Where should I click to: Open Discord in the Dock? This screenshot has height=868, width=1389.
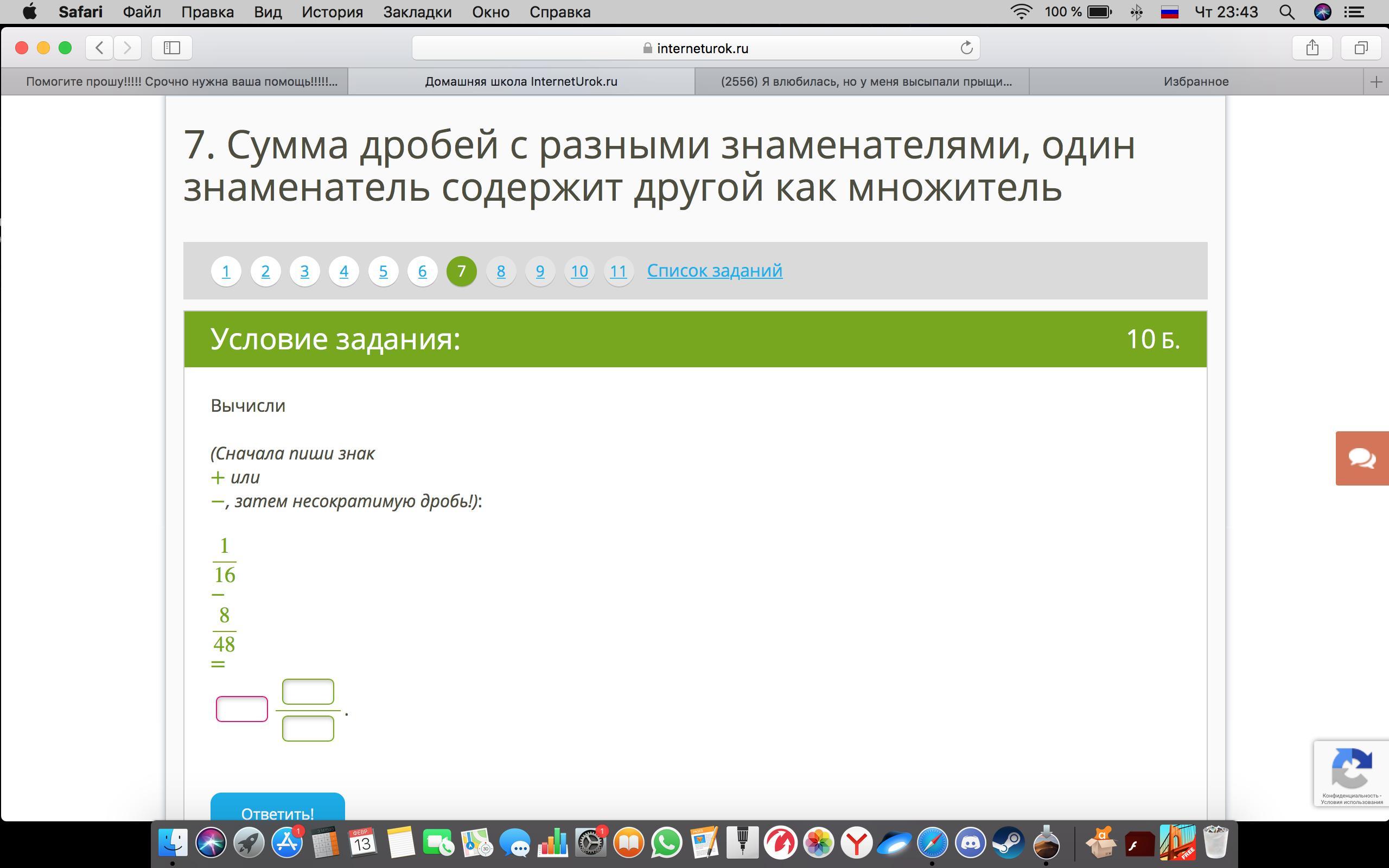(970, 843)
